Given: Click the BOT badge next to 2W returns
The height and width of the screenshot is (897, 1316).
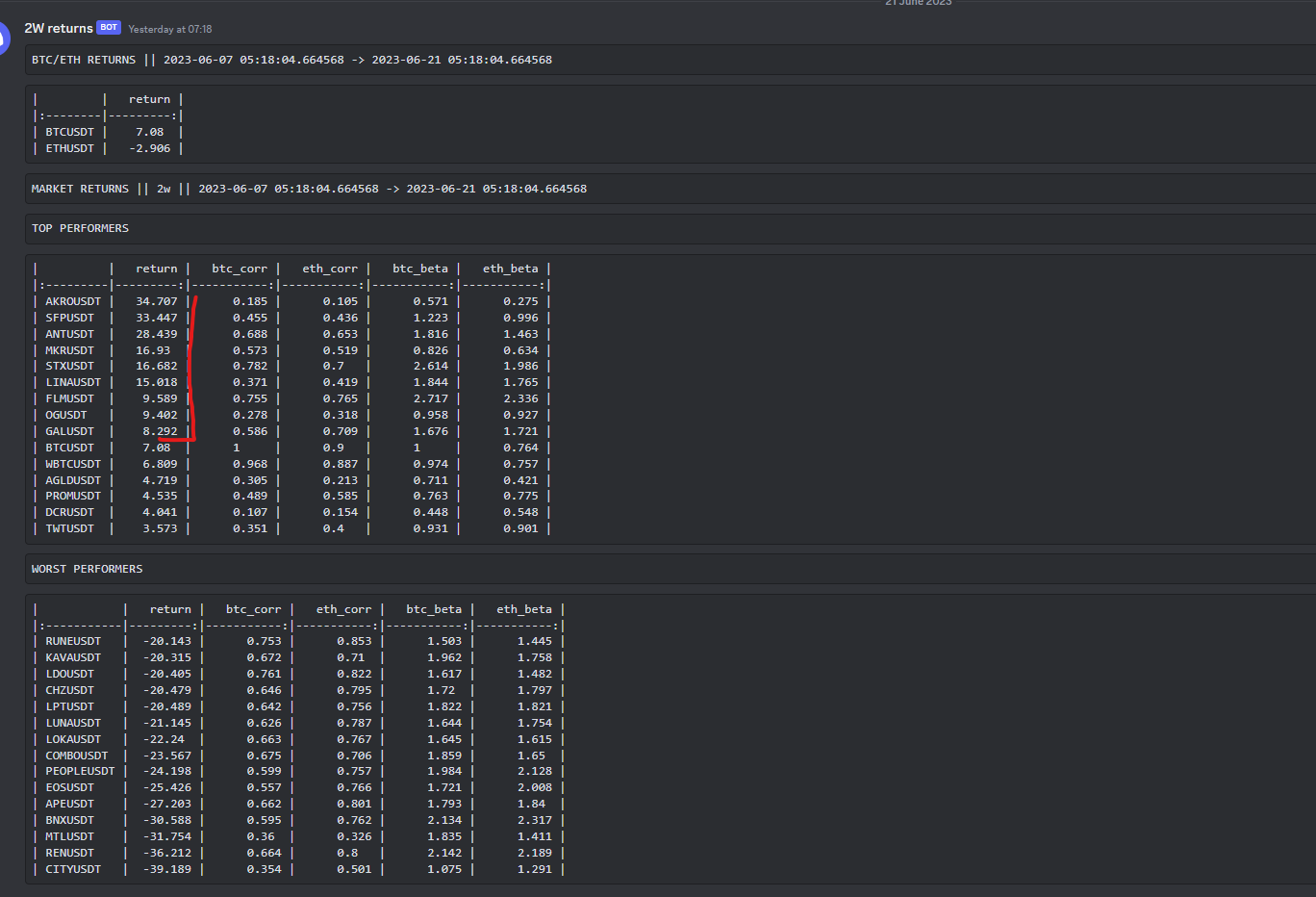Looking at the screenshot, I should [x=109, y=28].
